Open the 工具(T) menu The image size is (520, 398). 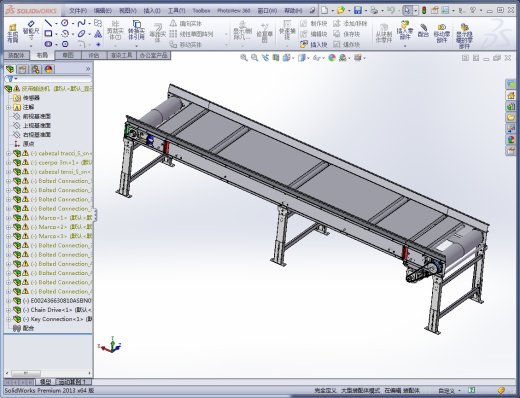[x=176, y=11]
